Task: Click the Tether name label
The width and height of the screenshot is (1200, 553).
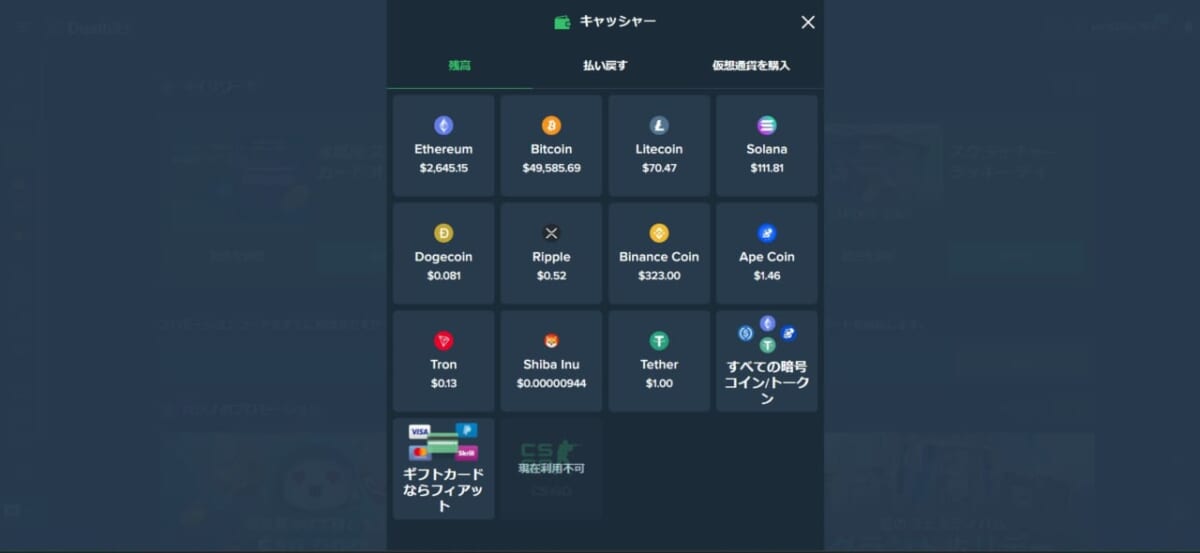Action: click(x=659, y=365)
